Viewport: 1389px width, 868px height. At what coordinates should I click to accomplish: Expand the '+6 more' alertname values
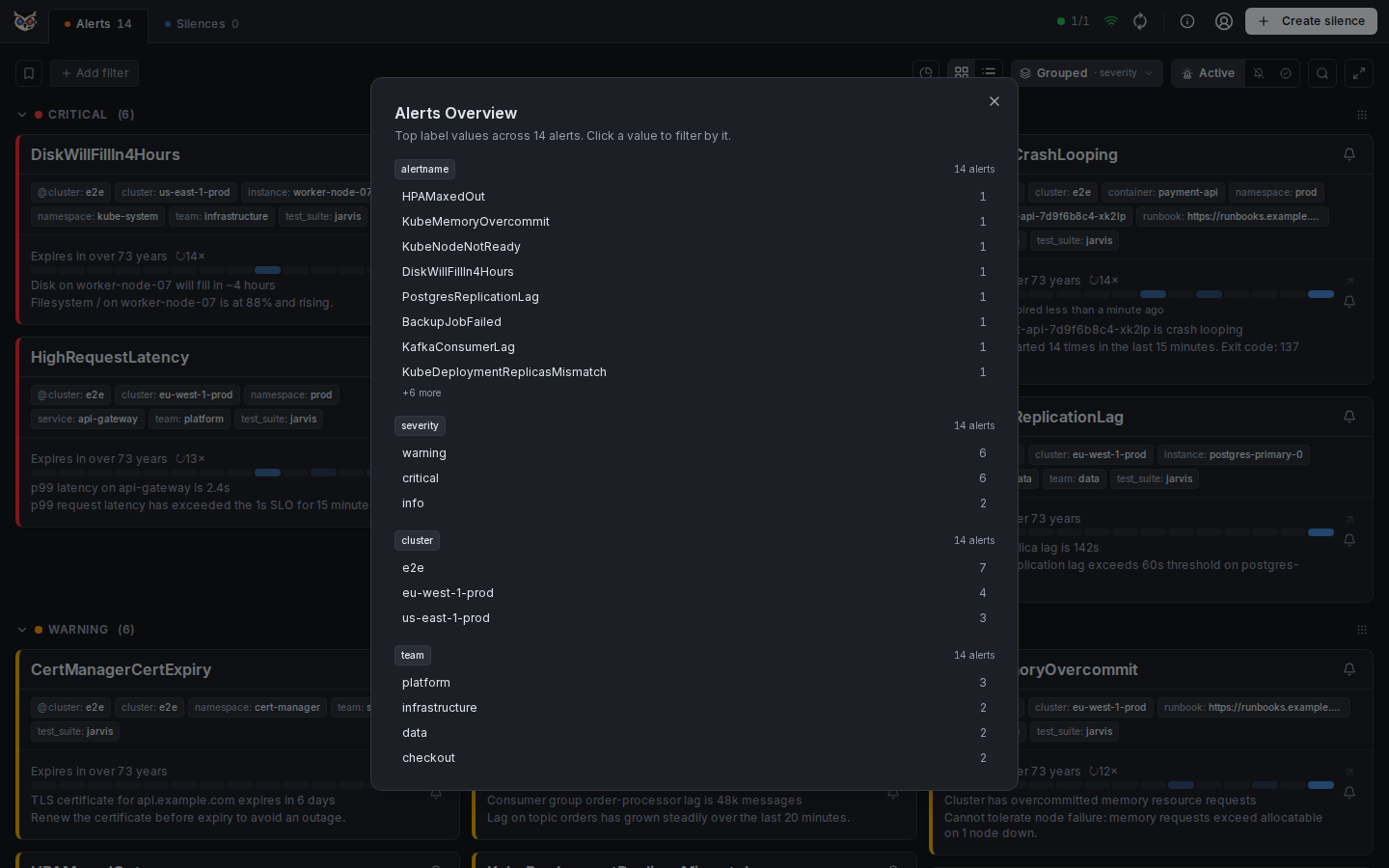coord(422,393)
